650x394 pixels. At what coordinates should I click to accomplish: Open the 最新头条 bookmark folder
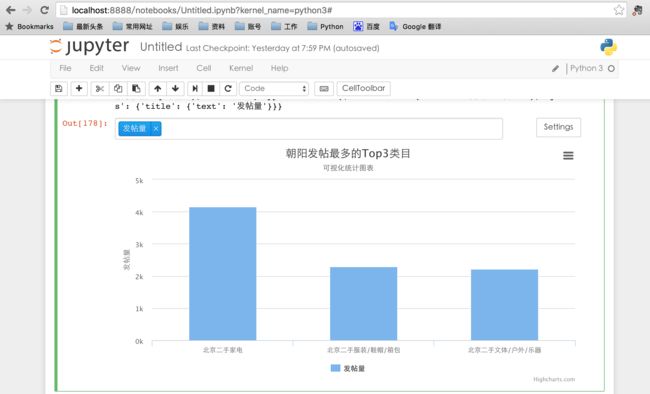point(83,27)
